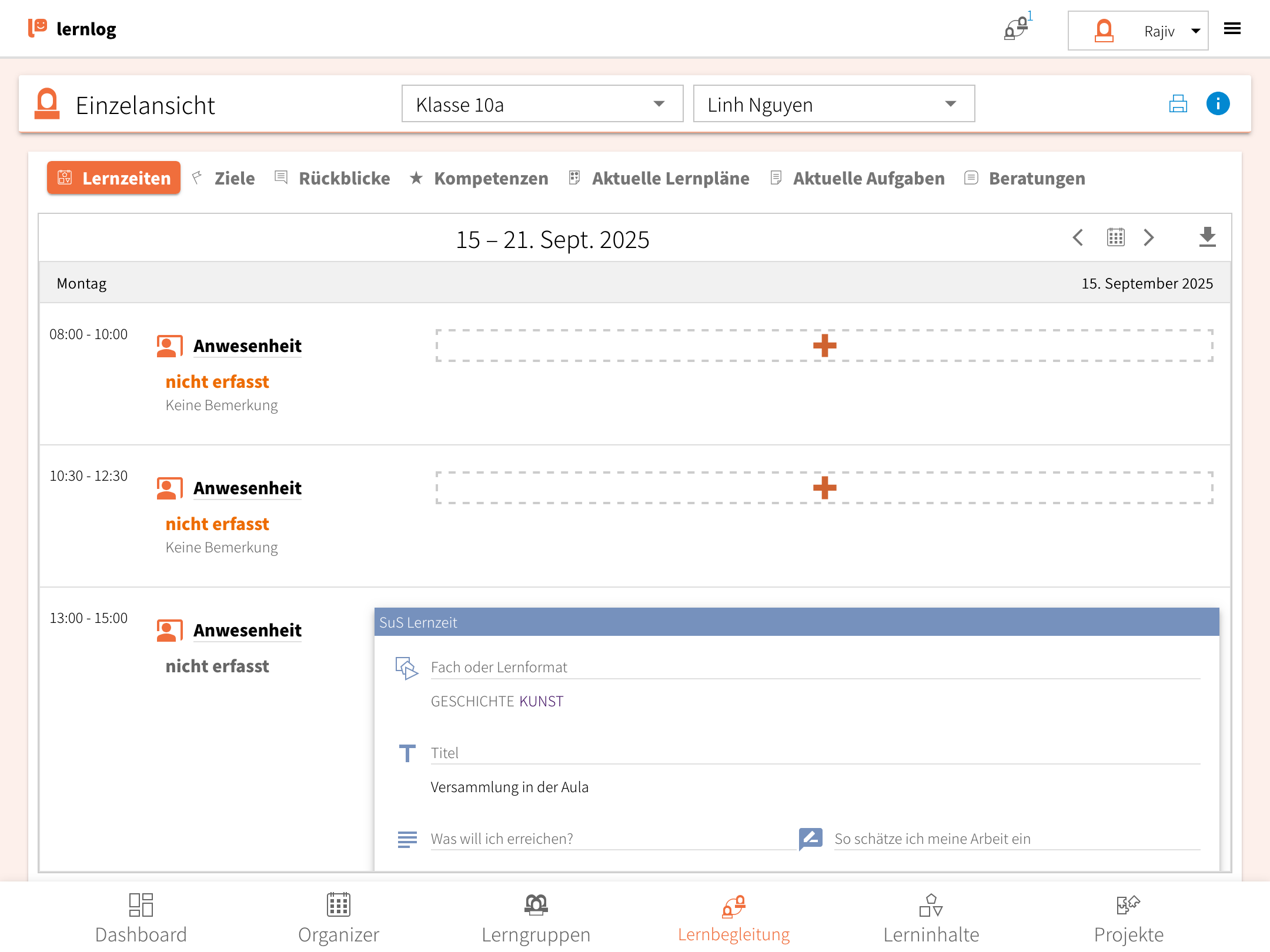Open the hamburger menu

pyautogui.click(x=1232, y=28)
